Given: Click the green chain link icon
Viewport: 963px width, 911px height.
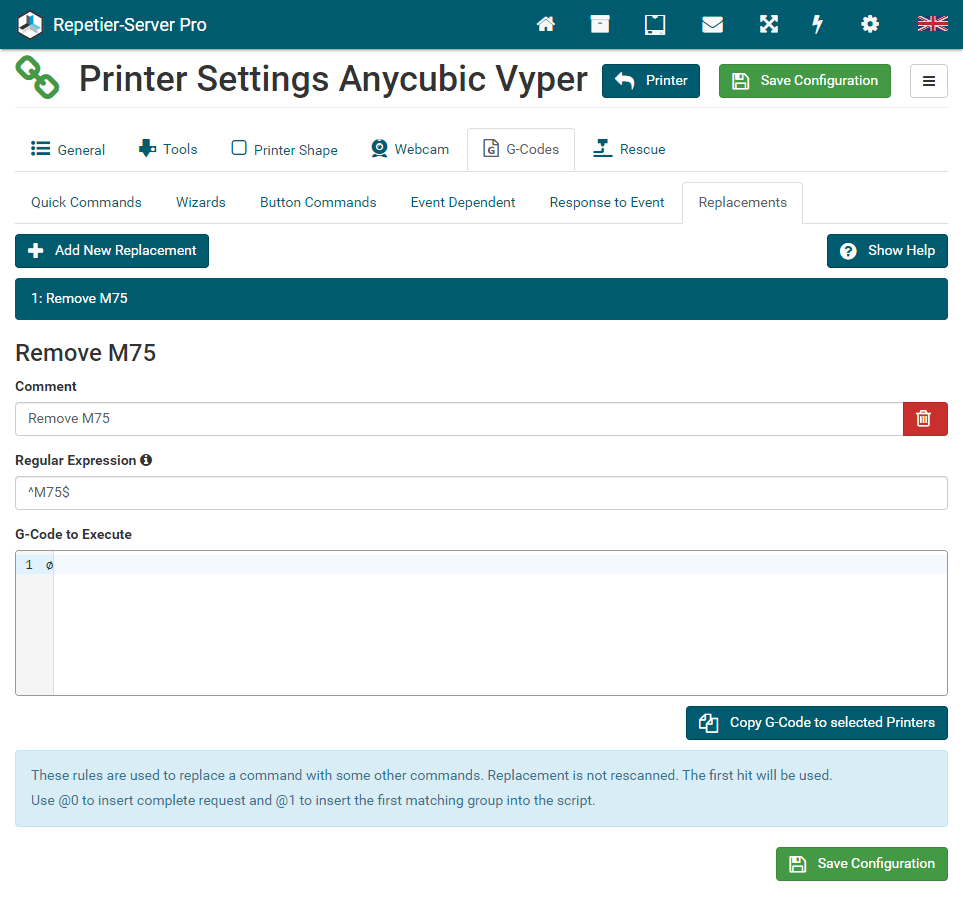Looking at the screenshot, I should pyautogui.click(x=37, y=77).
